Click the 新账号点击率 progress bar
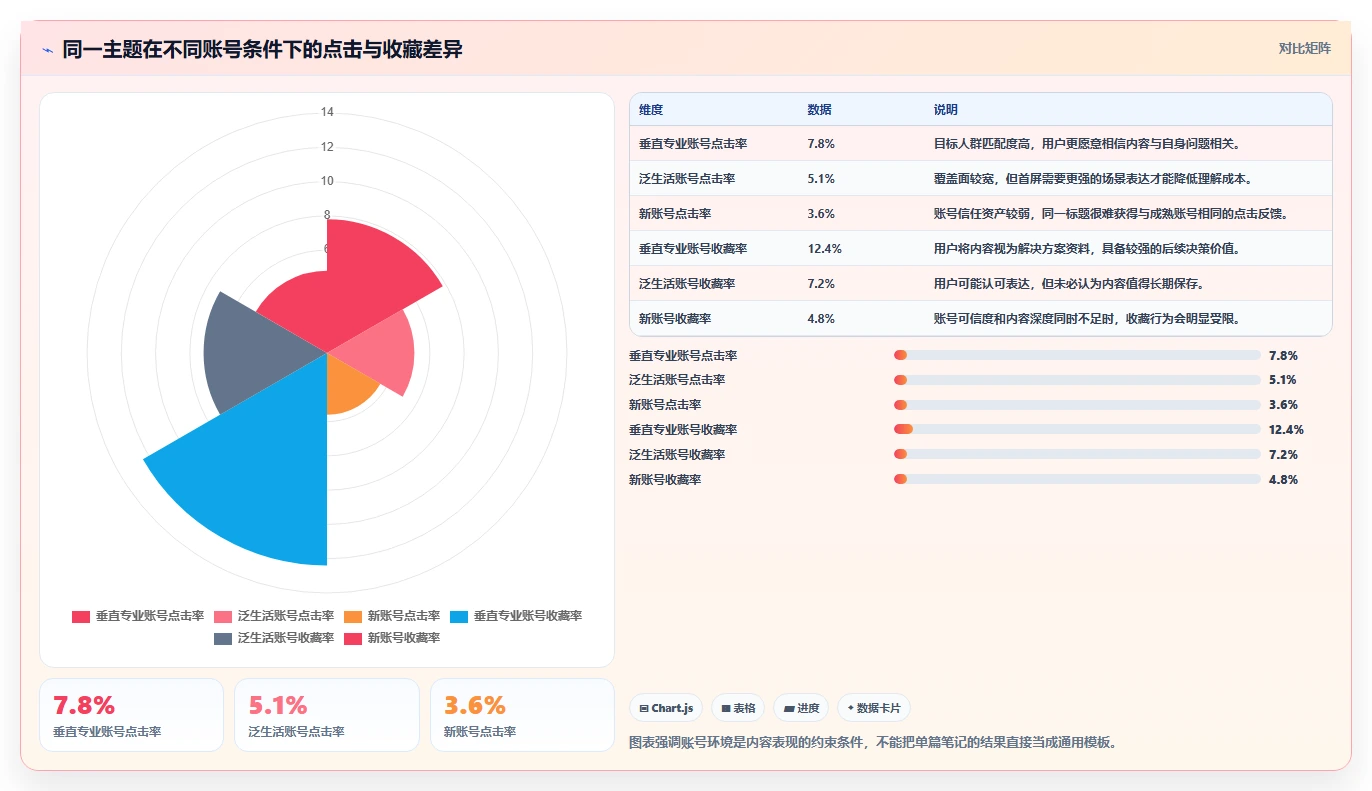 pos(1077,405)
